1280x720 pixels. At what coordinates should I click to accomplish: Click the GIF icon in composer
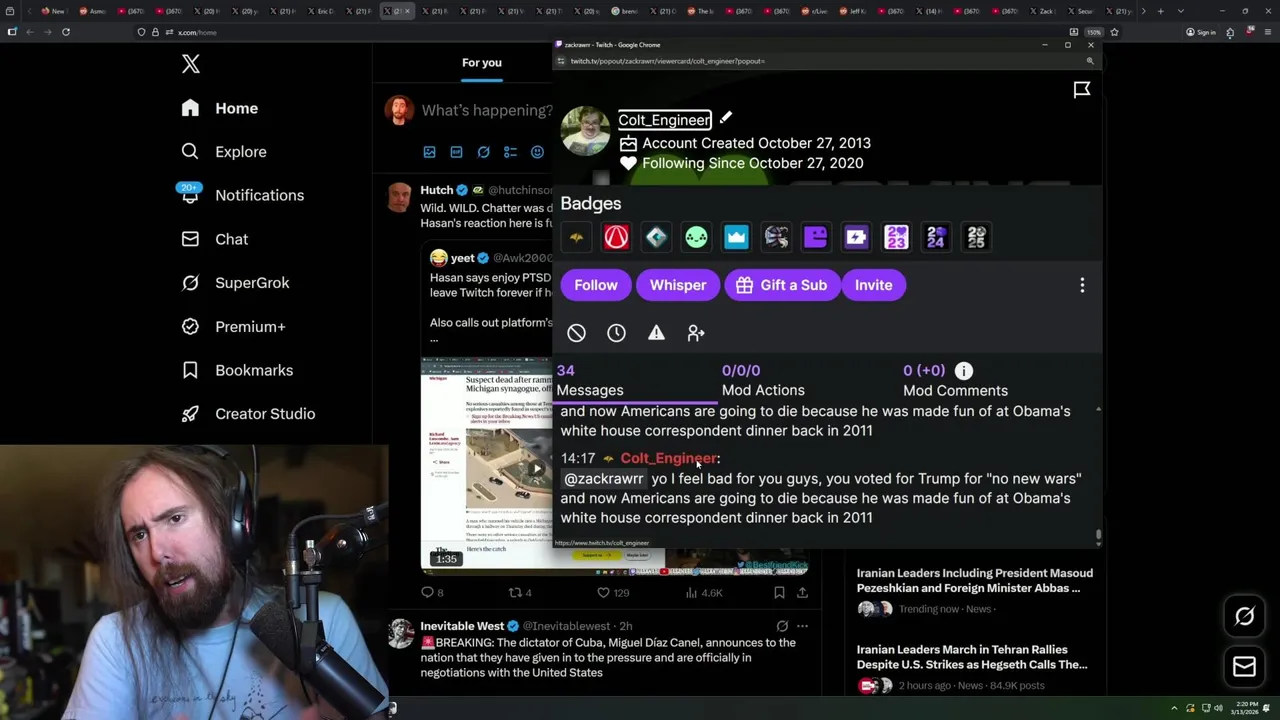tap(456, 152)
